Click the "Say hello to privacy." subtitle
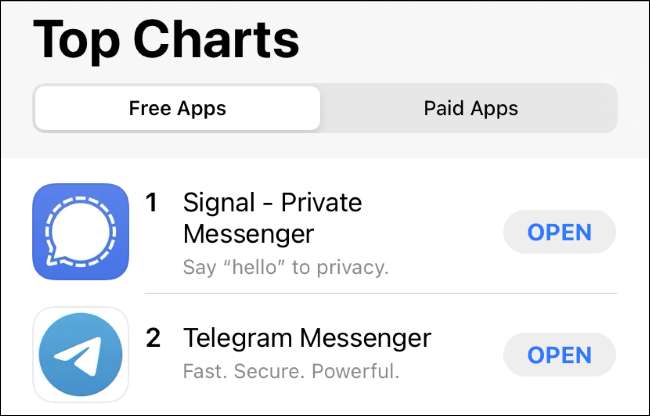The image size is (650, 416). point(285,267)
